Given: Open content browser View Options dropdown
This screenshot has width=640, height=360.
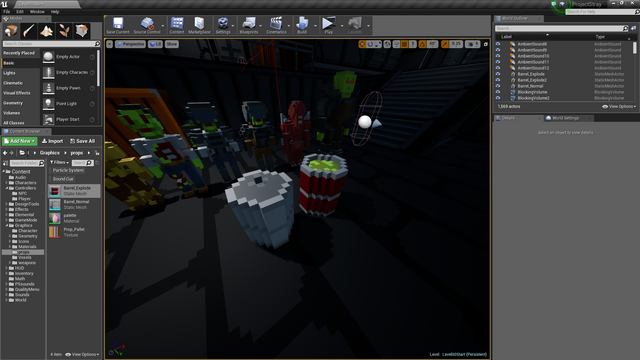Looking at the screenshot, I should (x=82, y=354).
